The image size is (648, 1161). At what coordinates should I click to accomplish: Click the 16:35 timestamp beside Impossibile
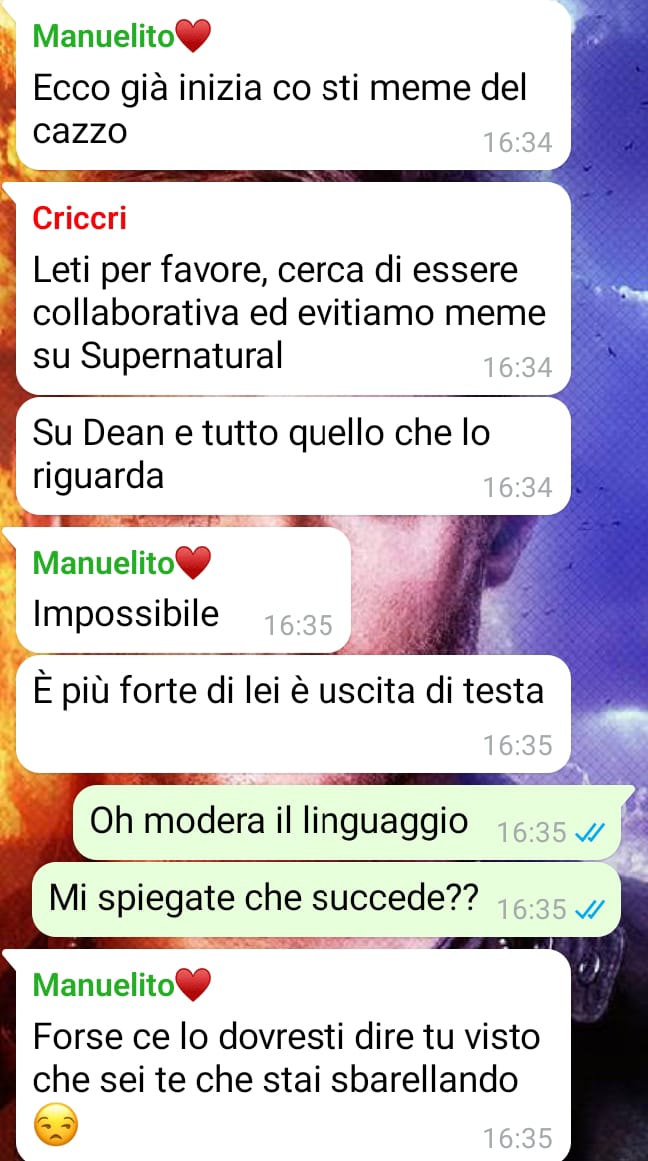click(x=298, y=626)
